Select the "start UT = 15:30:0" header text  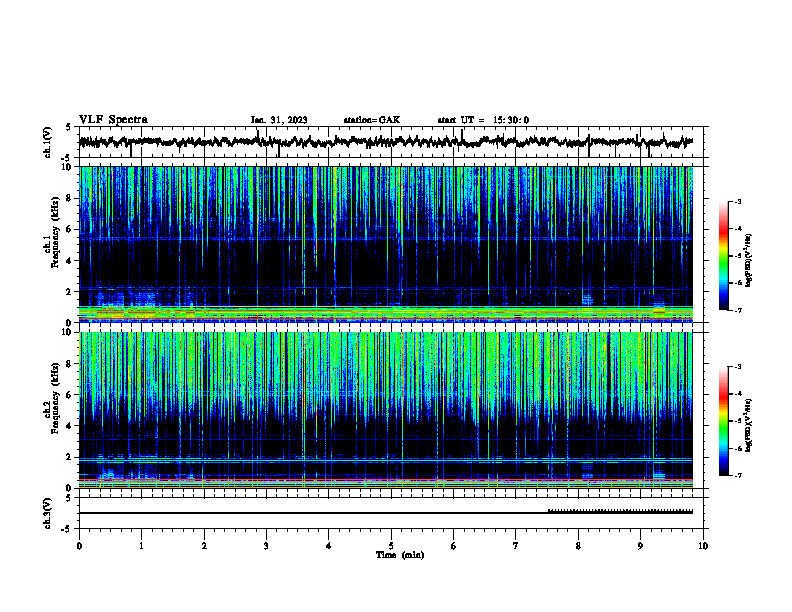pyautogui.click(x=483, y=120)
